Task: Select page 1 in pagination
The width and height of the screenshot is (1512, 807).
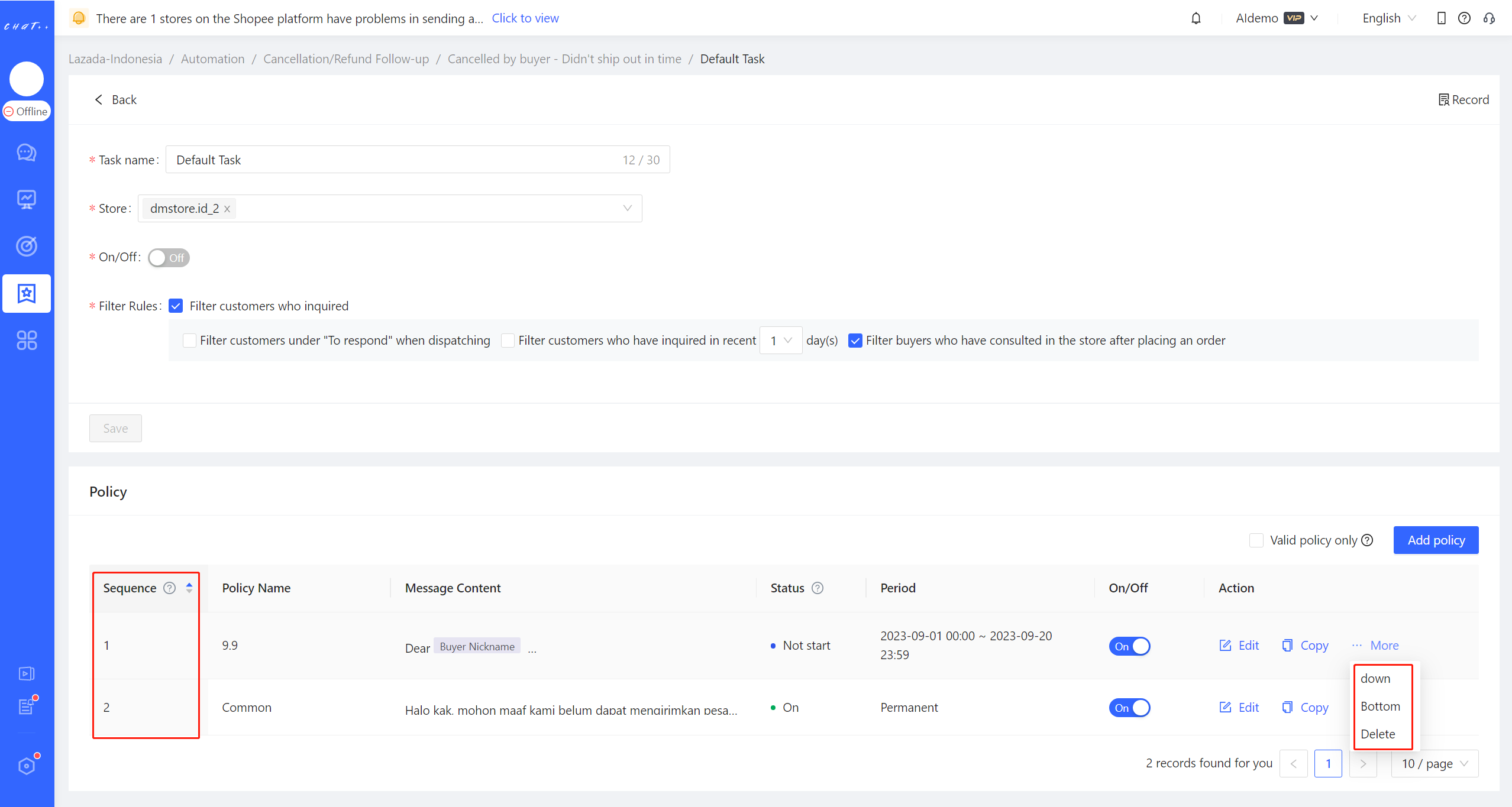Action: click(x=1328, y=763)
